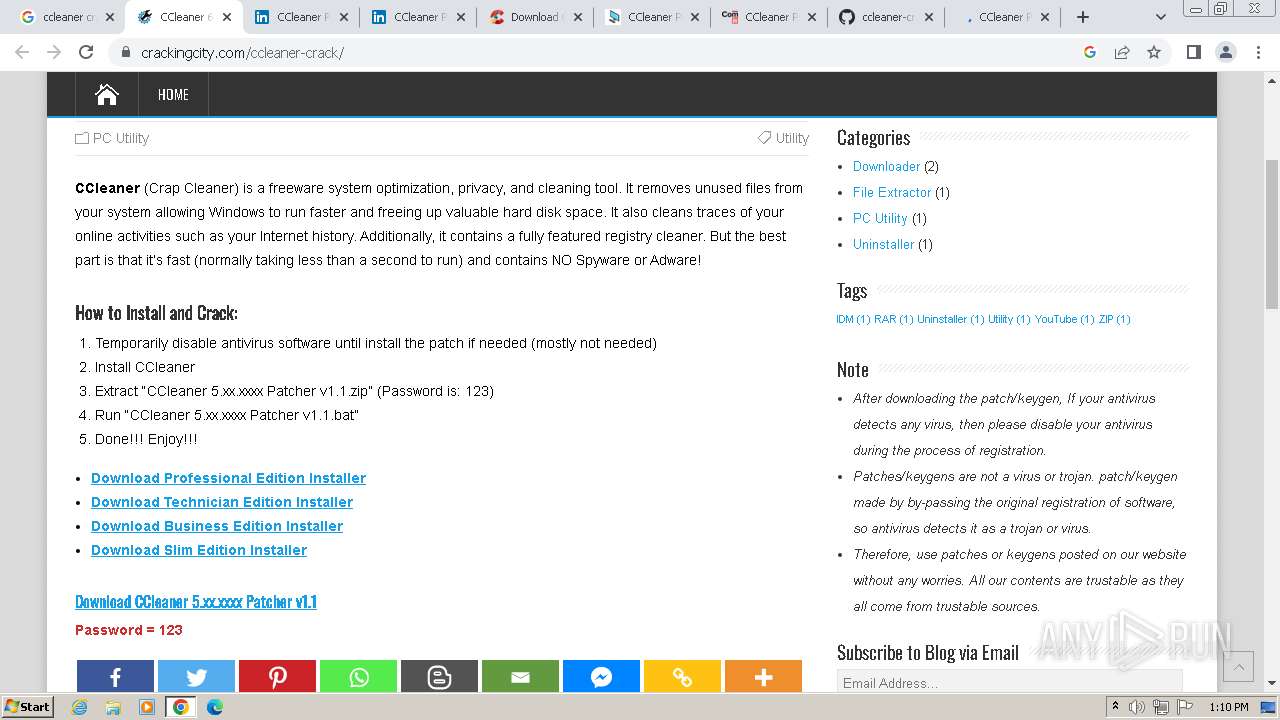Switch to the first LinkedIn CCleaner tab
The height and width of the screenshot is (720, 1280).
[x=299, y=17]
